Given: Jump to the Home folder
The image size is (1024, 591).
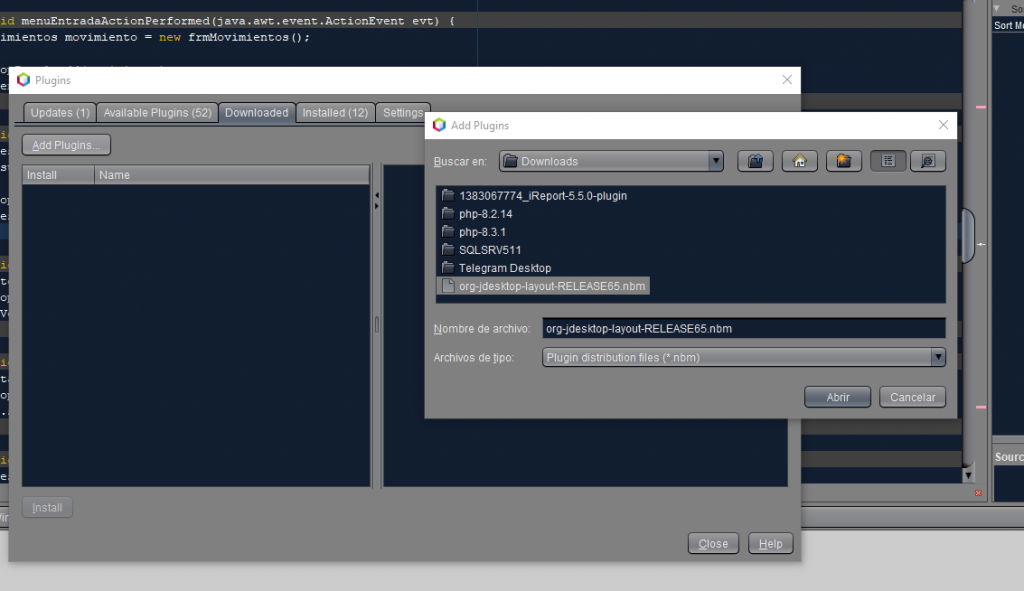Looking at the screenshot, I should [799, 161].
